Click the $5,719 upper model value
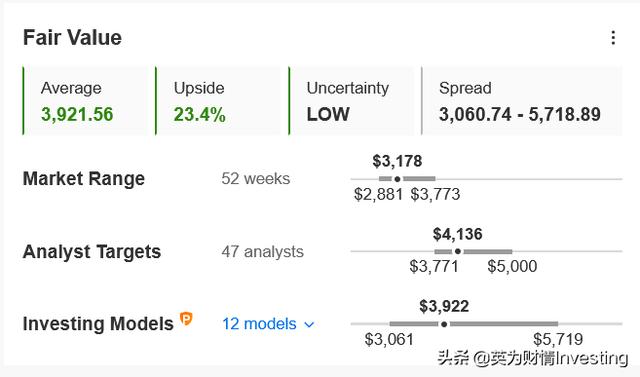 [558, 339]
